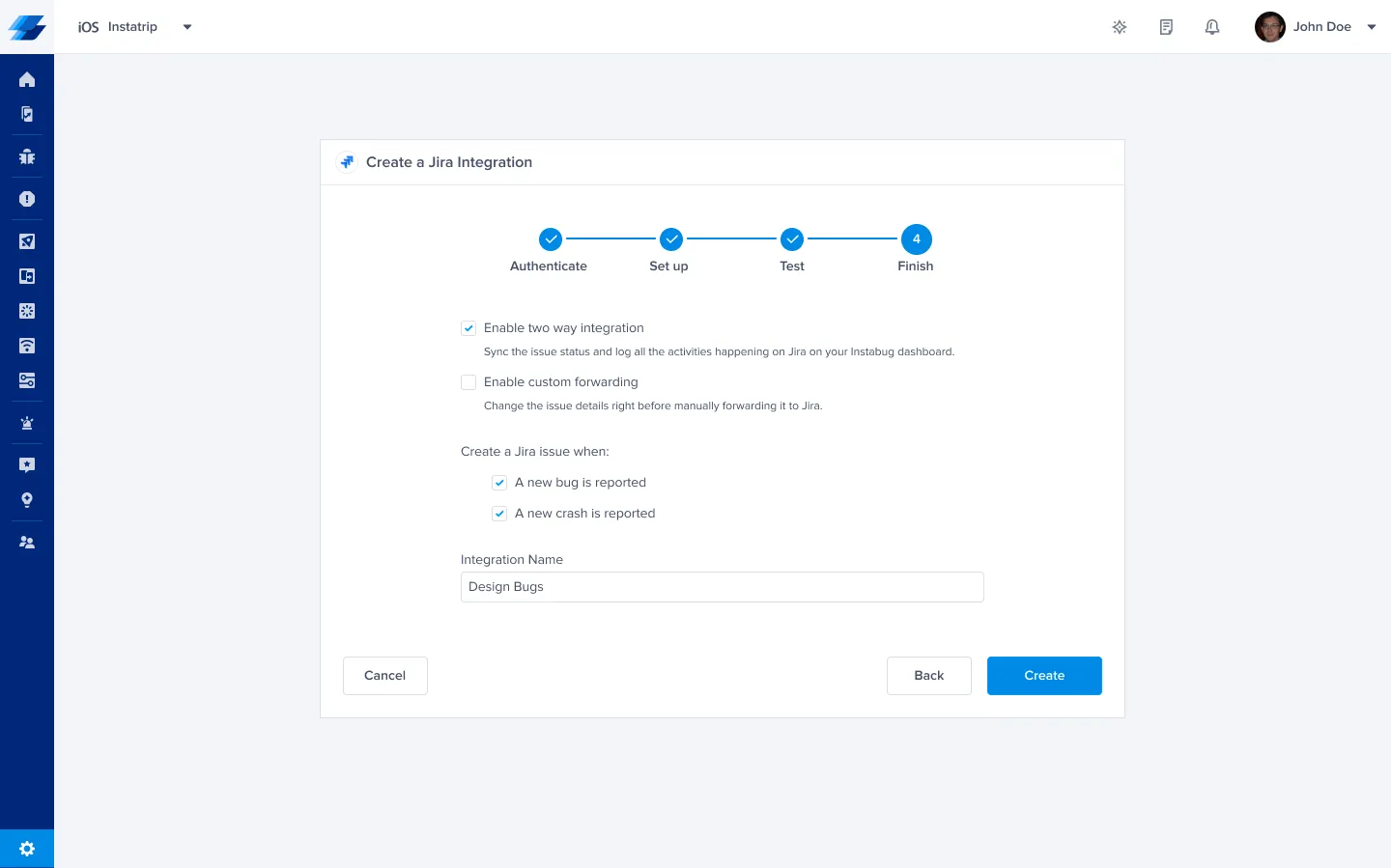This screenshot has width=1391, height=868.
Task: Select the Finish step number 4
Action: click(x=916, y=238)
